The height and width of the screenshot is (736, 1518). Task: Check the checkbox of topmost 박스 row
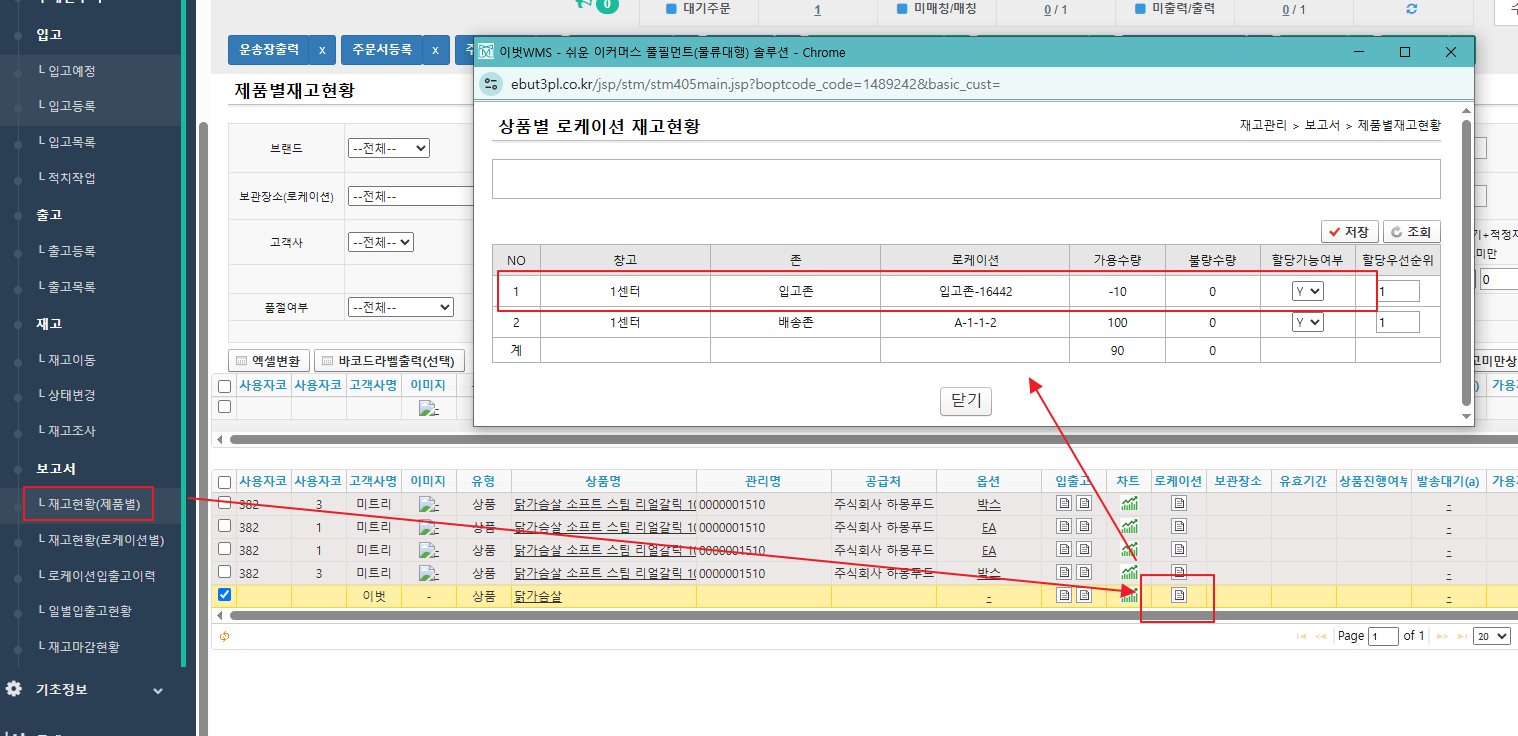[225, 502]
